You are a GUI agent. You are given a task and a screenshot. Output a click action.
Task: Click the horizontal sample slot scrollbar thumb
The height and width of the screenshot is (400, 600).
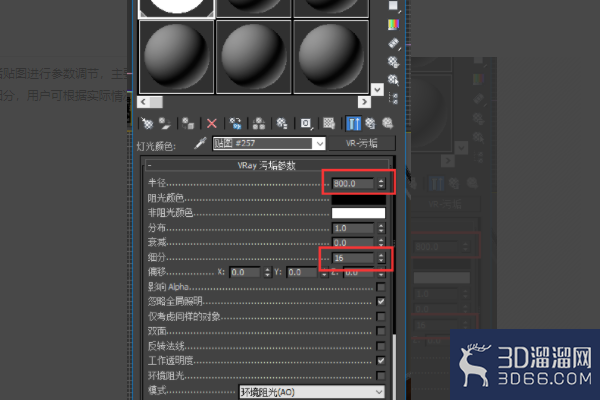(x=156, y=102)
